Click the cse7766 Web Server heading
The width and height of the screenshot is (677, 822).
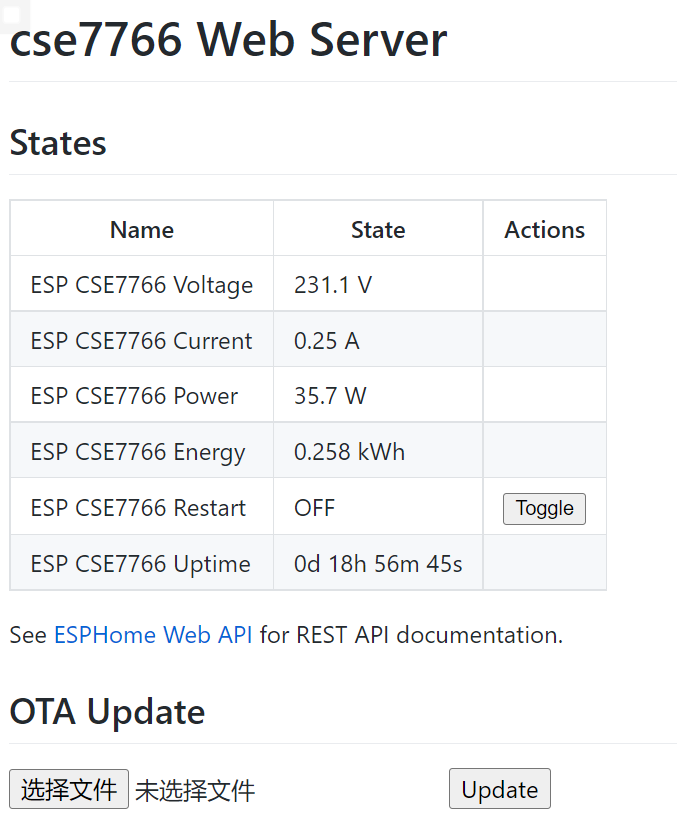click(x=228, y=41)
